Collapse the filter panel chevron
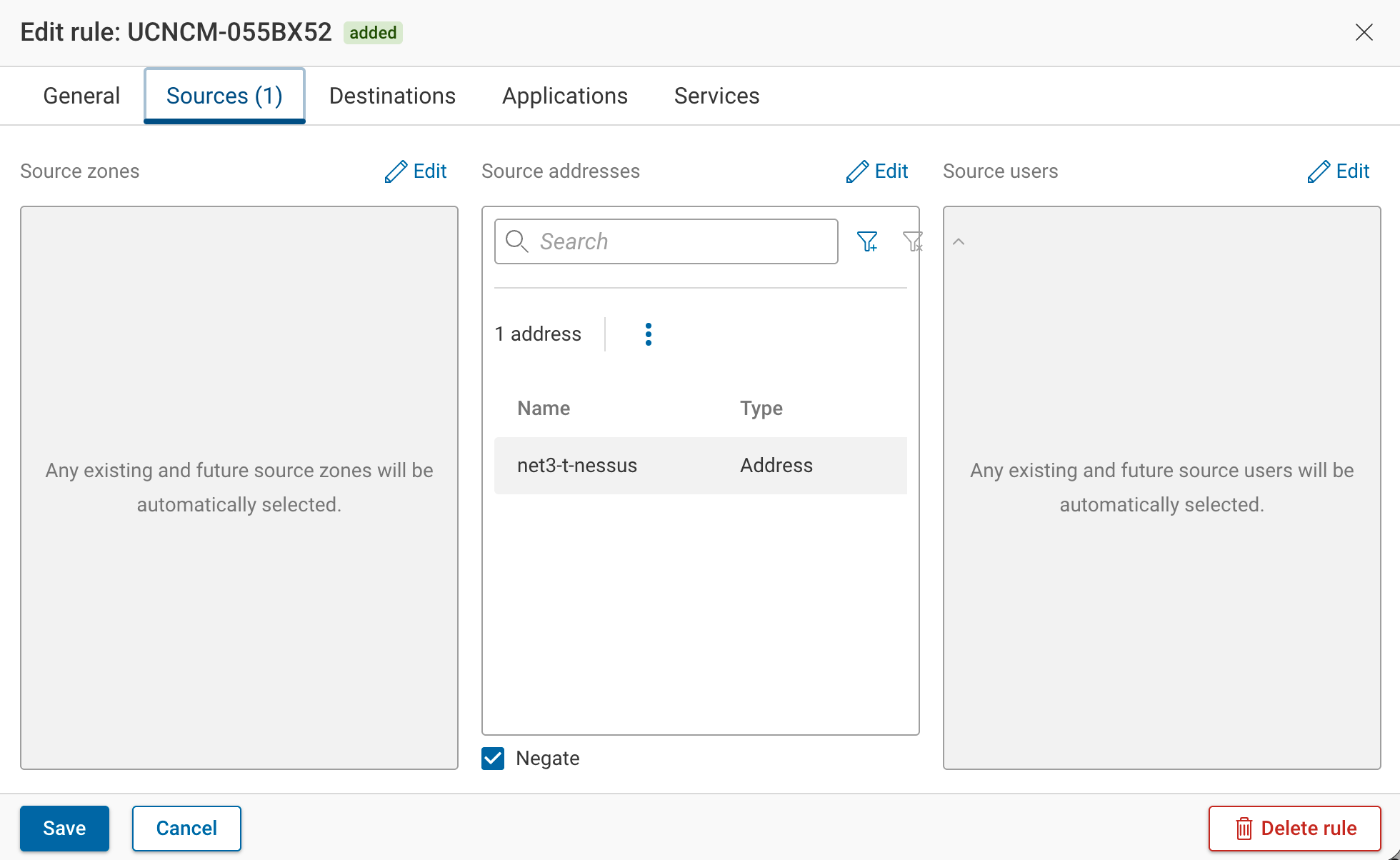The image size is (1400, 860). (x=959, y=242)
